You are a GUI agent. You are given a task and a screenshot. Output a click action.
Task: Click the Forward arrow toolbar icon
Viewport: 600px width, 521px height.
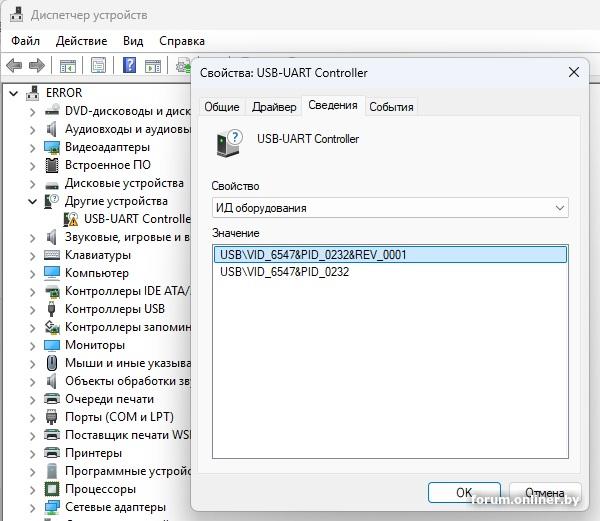click(37, 66)
